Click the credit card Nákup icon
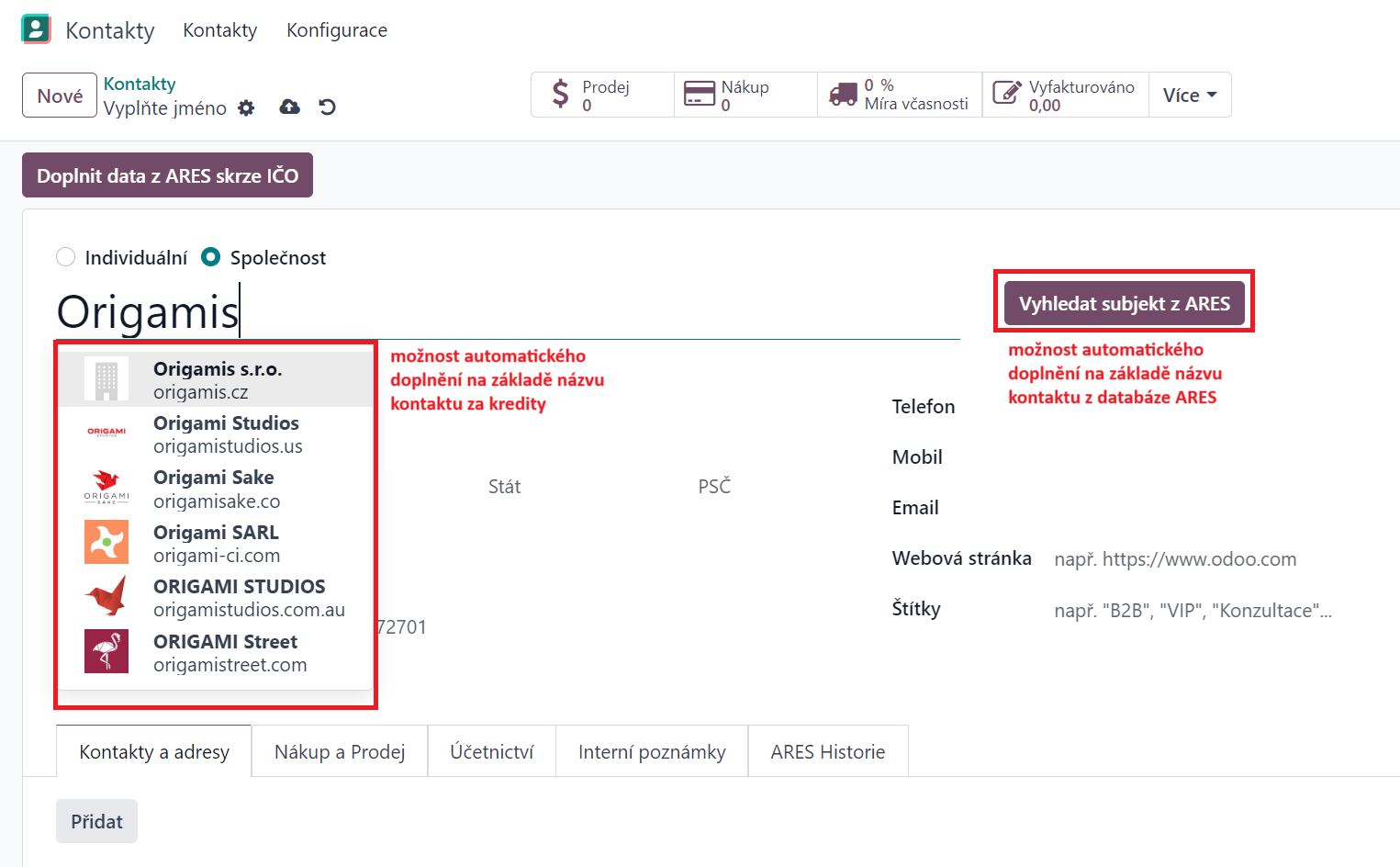The image size is (1400, 867). click(x=700, y=95)
